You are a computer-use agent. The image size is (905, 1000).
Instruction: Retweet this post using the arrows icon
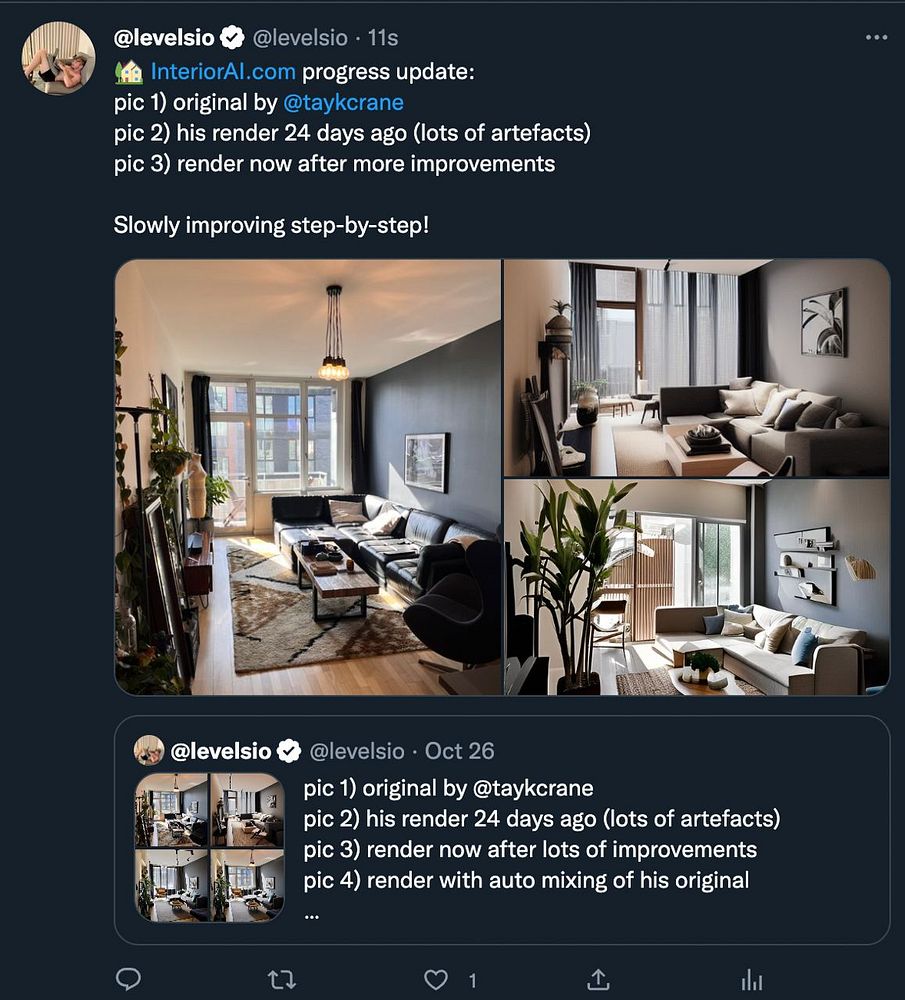pos(281,979)
